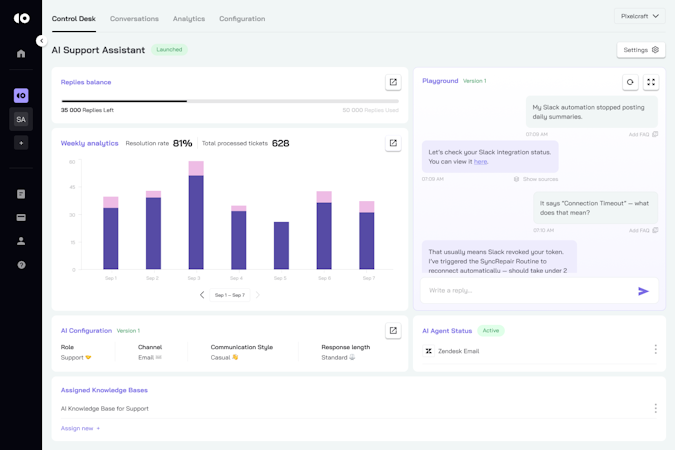This screenshot has width=675, height=450.
Task: Open AI Knowledge Base options menu
Action: (x=656, y=408)
